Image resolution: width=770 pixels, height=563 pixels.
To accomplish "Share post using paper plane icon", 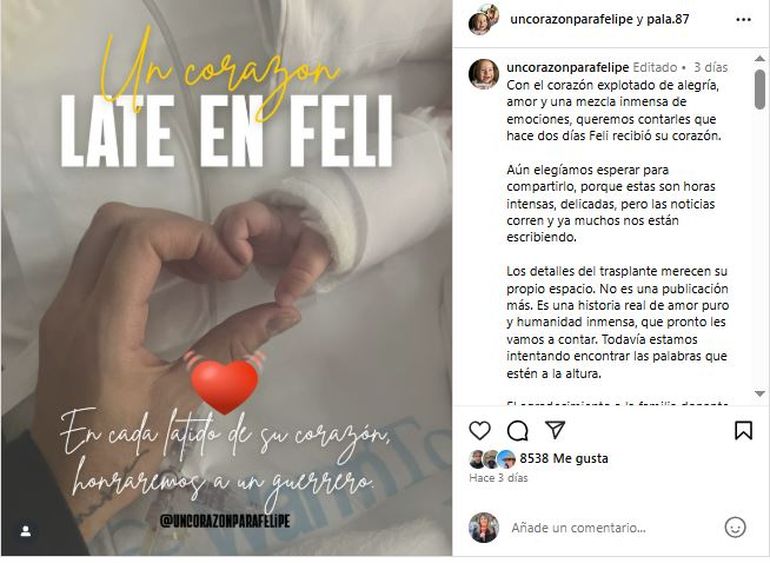I will 555,430.
